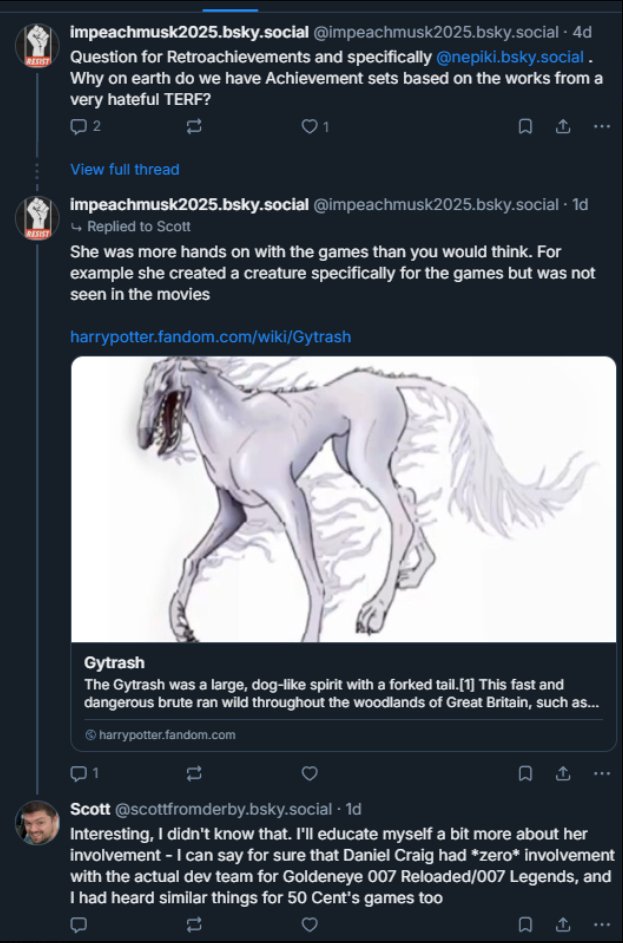The width and height of the screenshot is (623, 943).
Task: Click View full thread link
Action: tap(125, 169)
